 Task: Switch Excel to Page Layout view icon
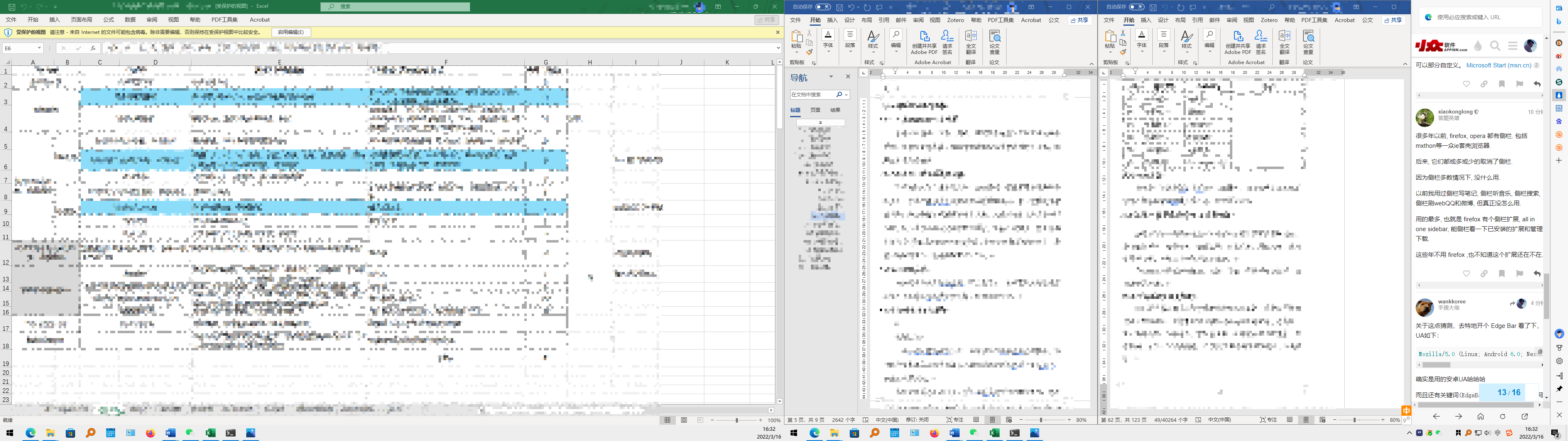click(x=684, y=420)
